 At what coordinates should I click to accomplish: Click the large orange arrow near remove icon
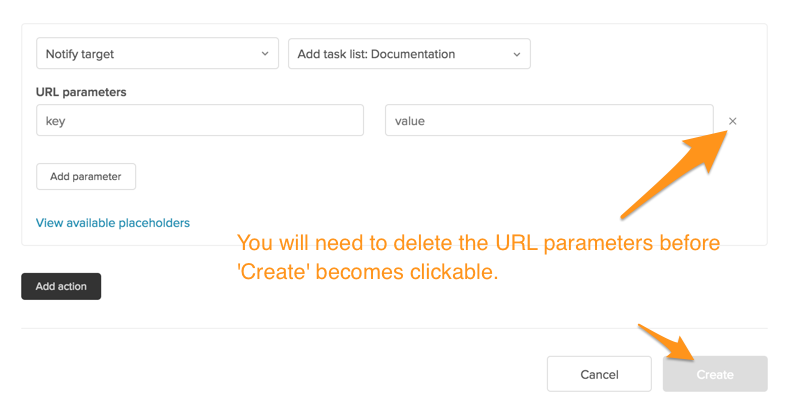tap(674, 174)
